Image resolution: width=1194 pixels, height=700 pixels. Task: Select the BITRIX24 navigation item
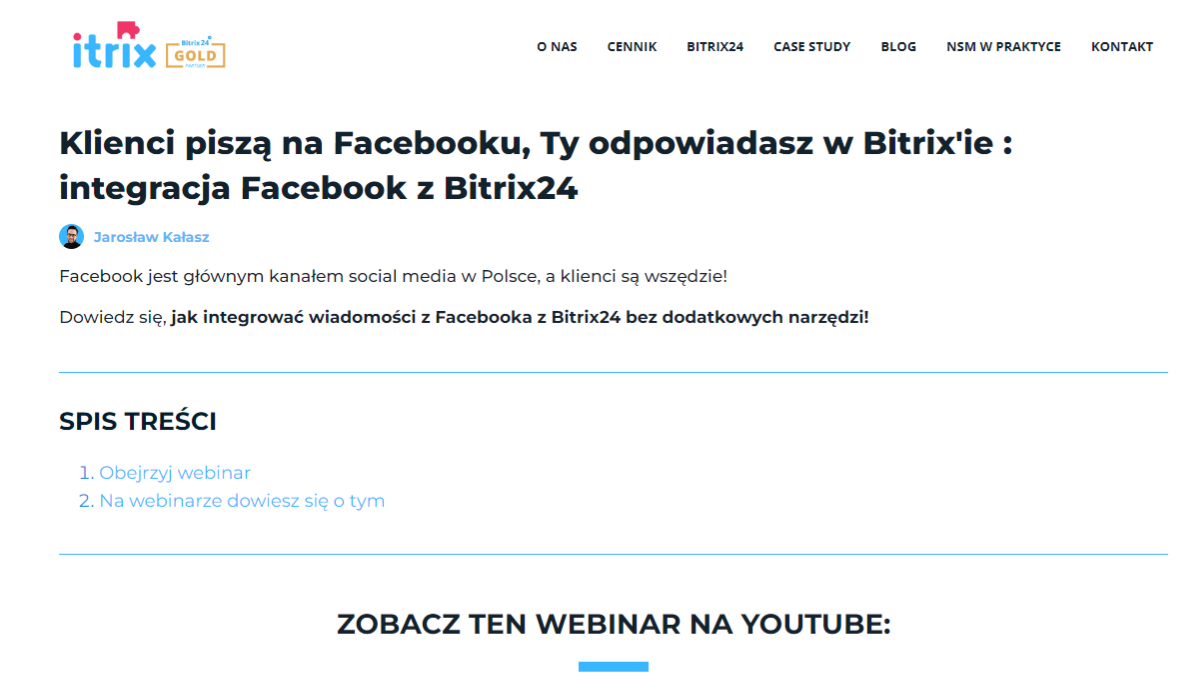[715, 46]
